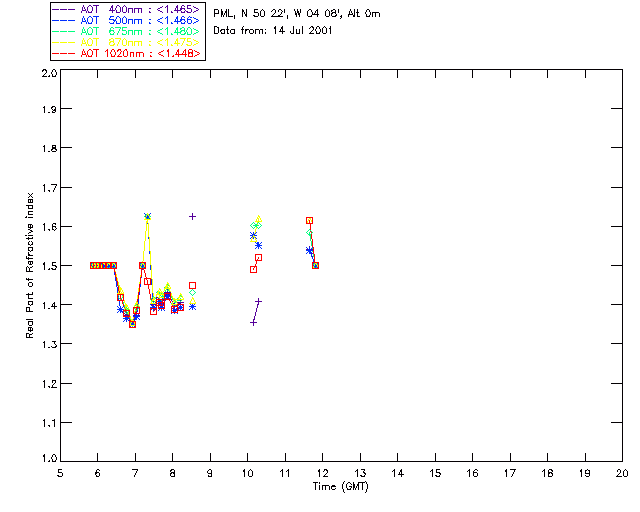Click the 'Real Part of Refractive index' axis label
This screenshot has height=512, width=640.
[29, 265]
